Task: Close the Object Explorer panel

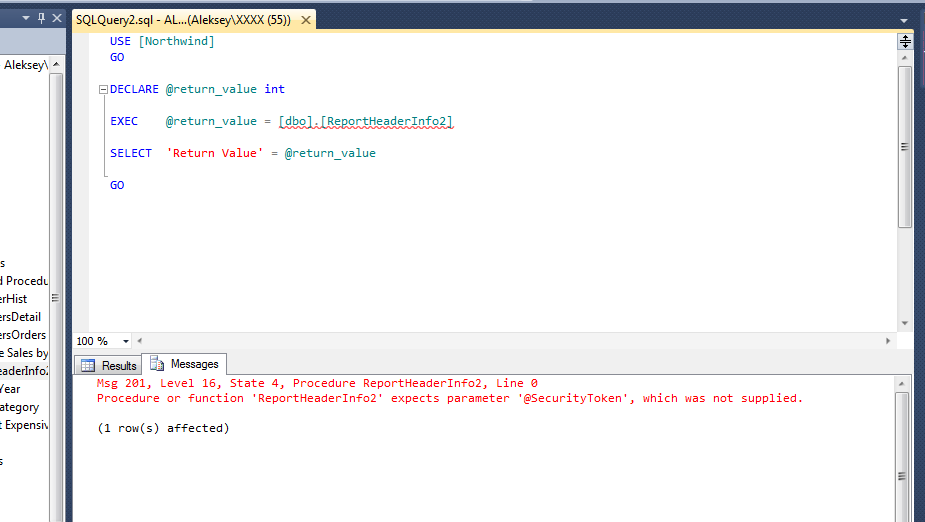Action: coord(57,18)
